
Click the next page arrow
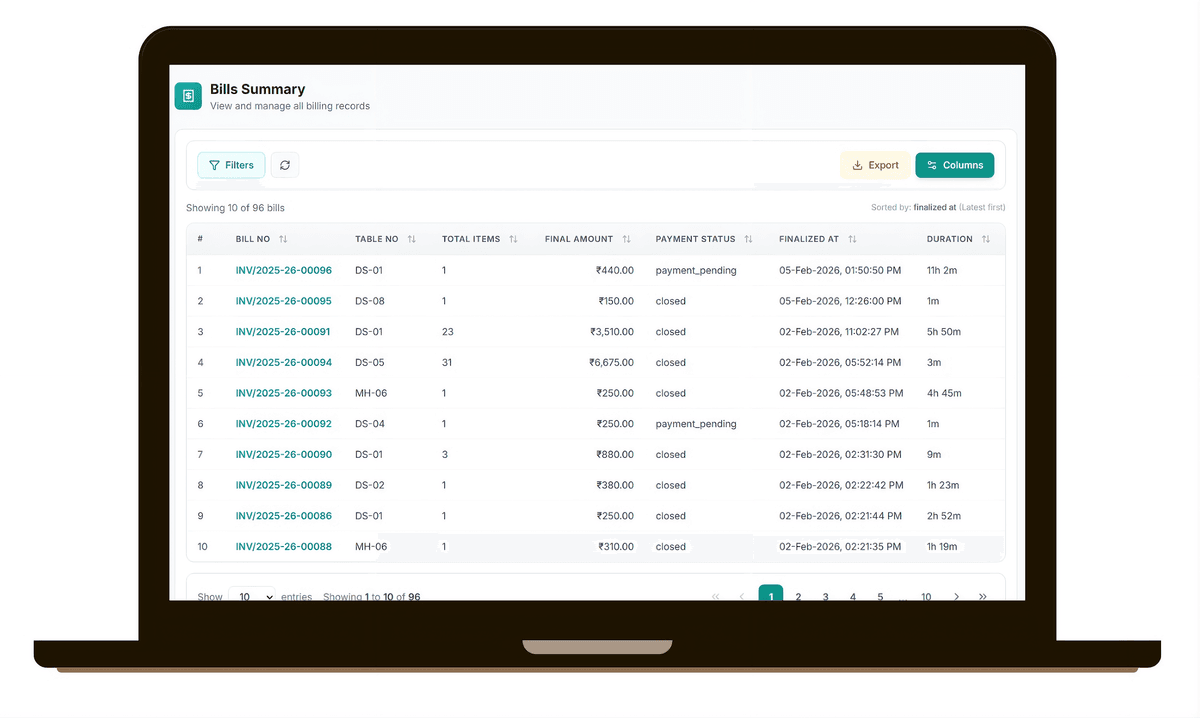[x=956, y=596]
